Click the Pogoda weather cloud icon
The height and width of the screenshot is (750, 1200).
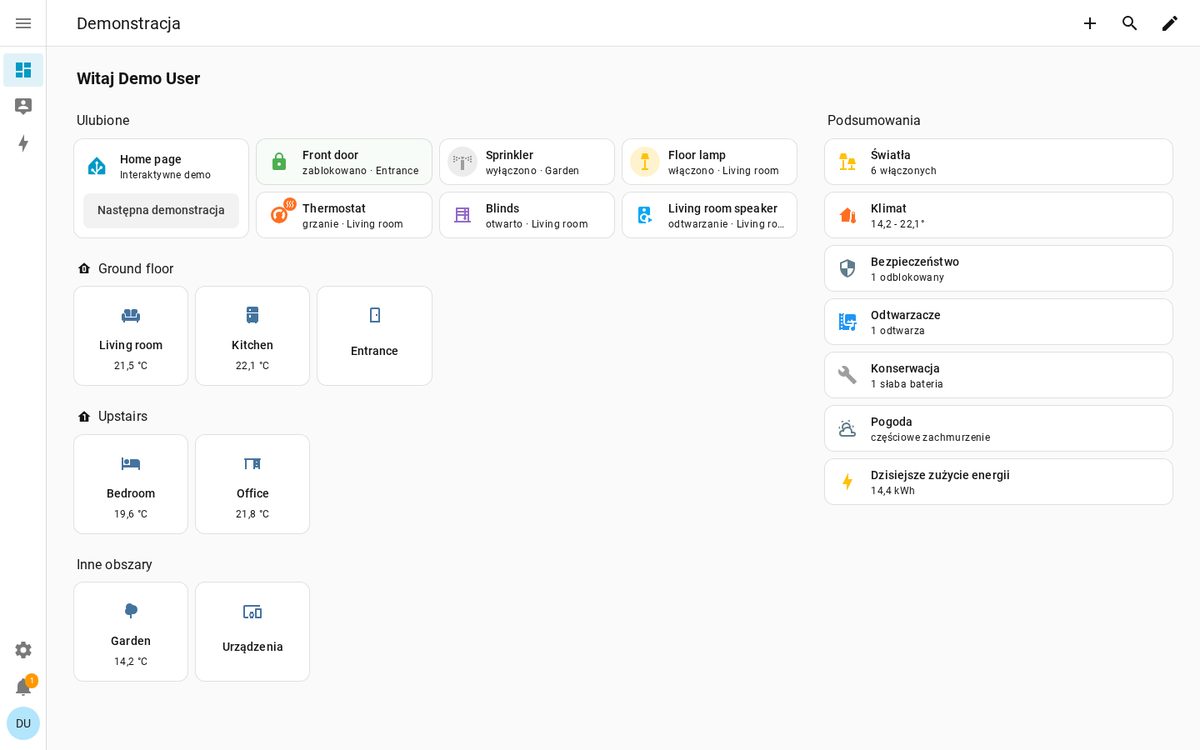click(x=847, y=428)
